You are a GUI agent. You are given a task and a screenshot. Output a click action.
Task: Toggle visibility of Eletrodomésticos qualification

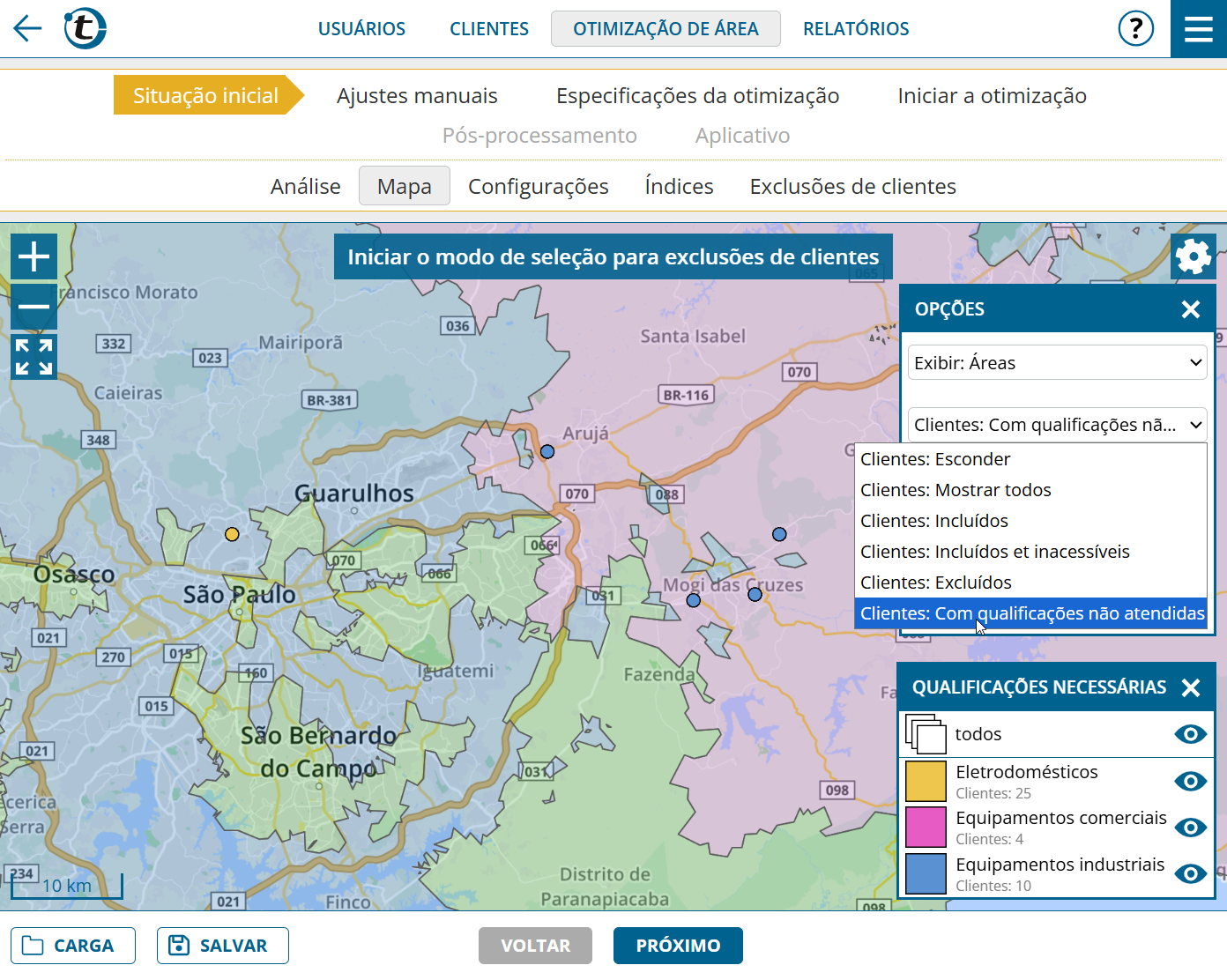(x=1190, y=782)
